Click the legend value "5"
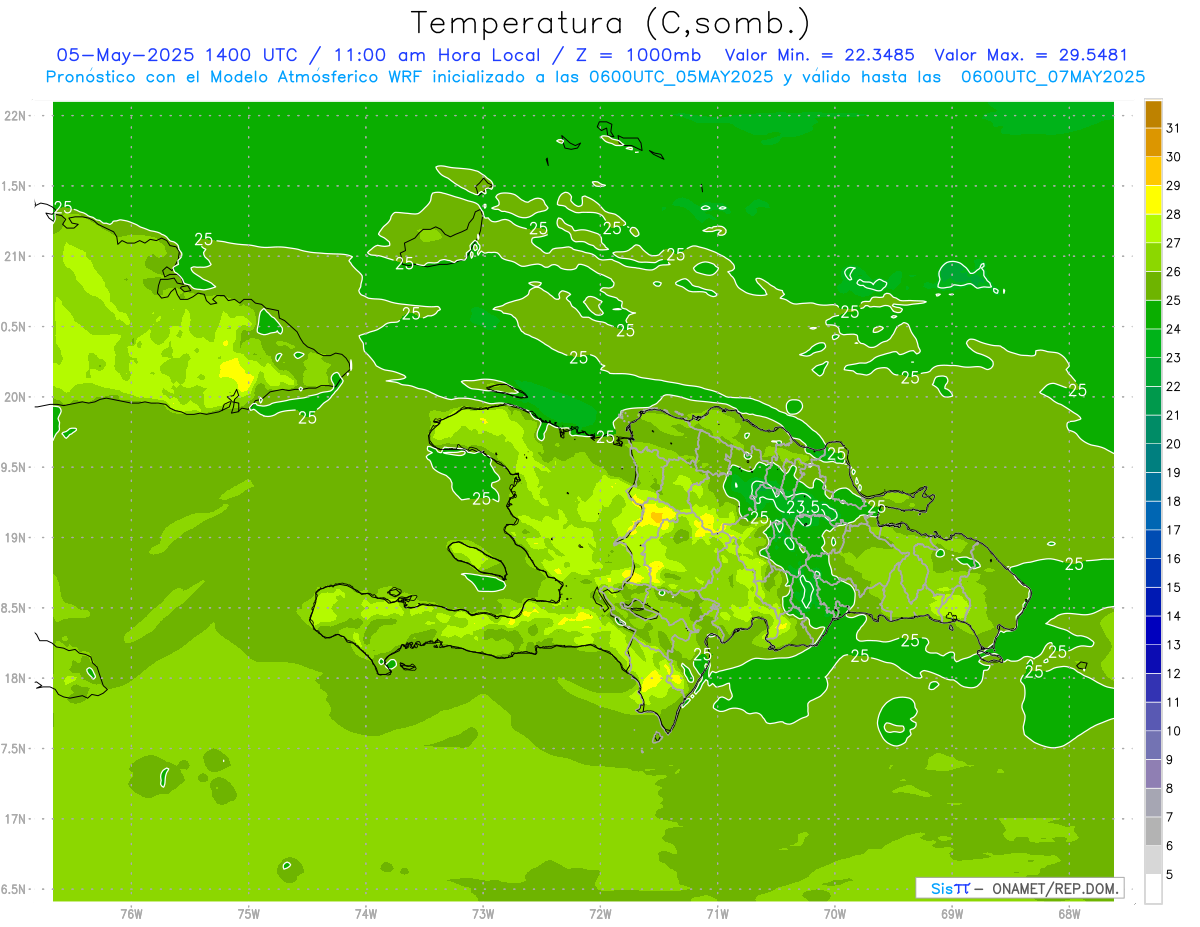1200x927 pixels. [1170, 874]
